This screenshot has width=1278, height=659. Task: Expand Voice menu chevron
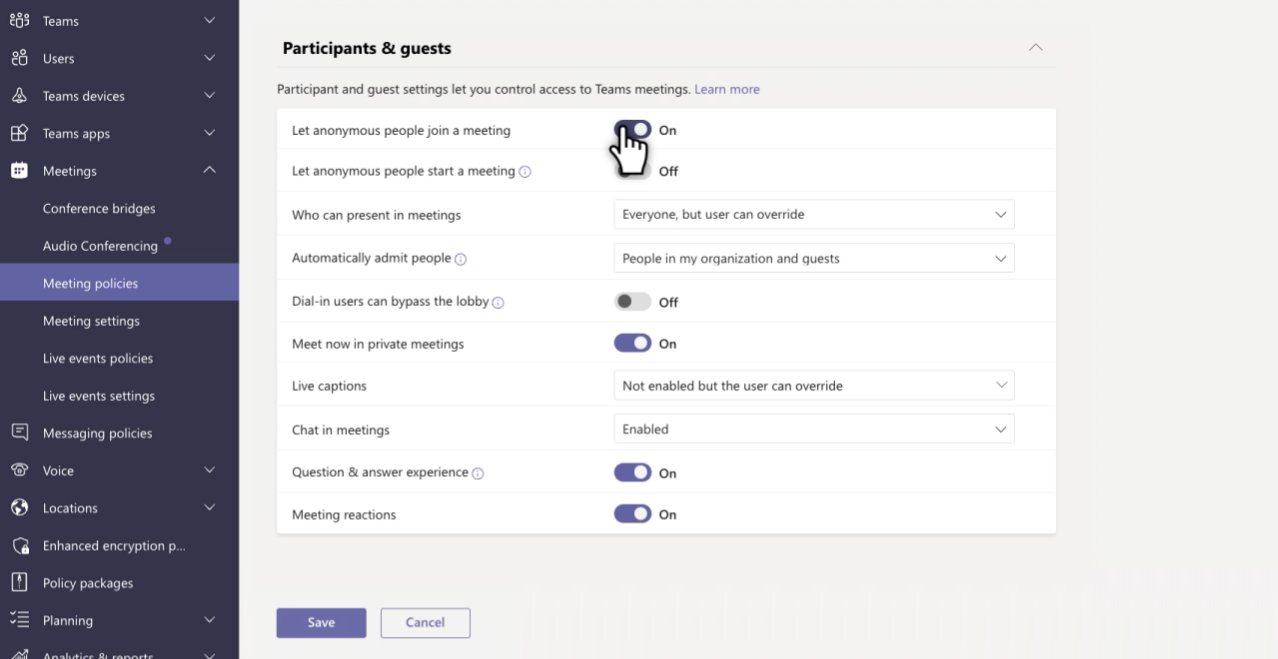(209, 470)
